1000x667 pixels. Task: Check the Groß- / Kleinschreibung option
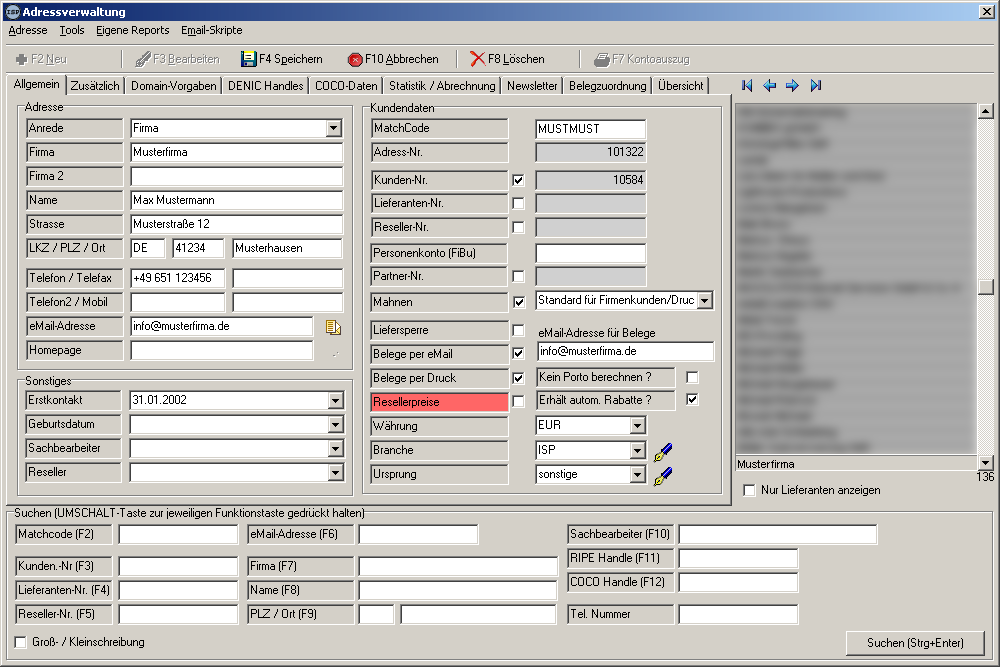pos(21,642)
